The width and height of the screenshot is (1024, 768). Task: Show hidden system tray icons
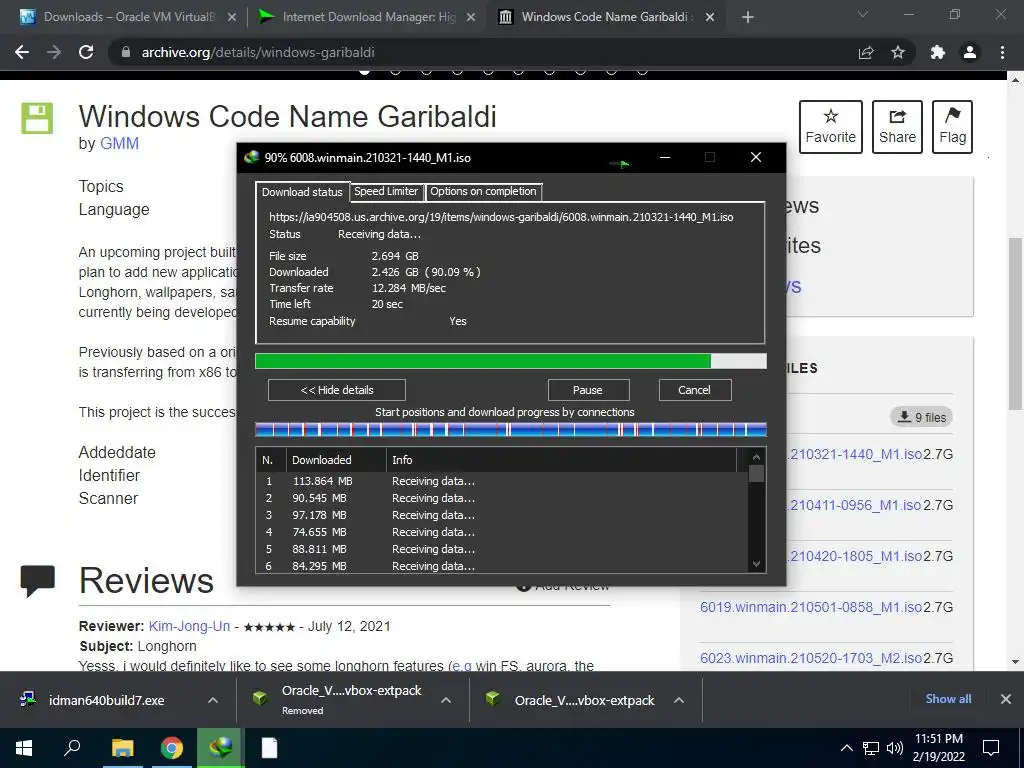tap(846, 748)
